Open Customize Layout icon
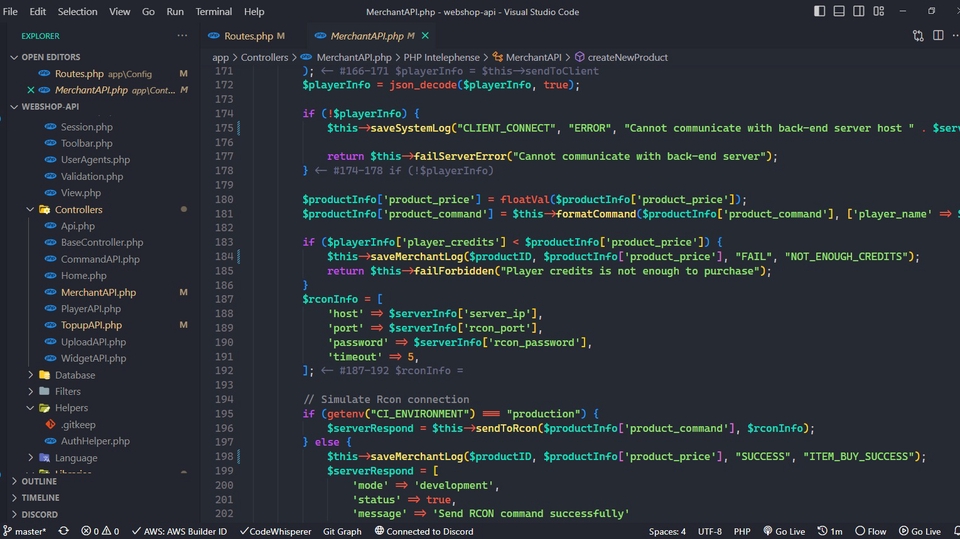The height and width of the screenshot is (539, 960). click(879, 11)
